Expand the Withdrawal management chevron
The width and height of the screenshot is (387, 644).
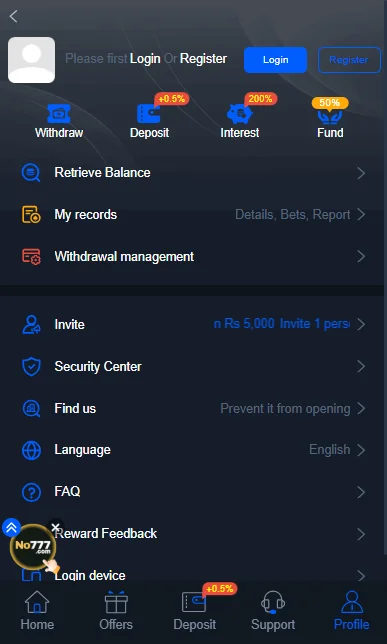click(361, 256)
